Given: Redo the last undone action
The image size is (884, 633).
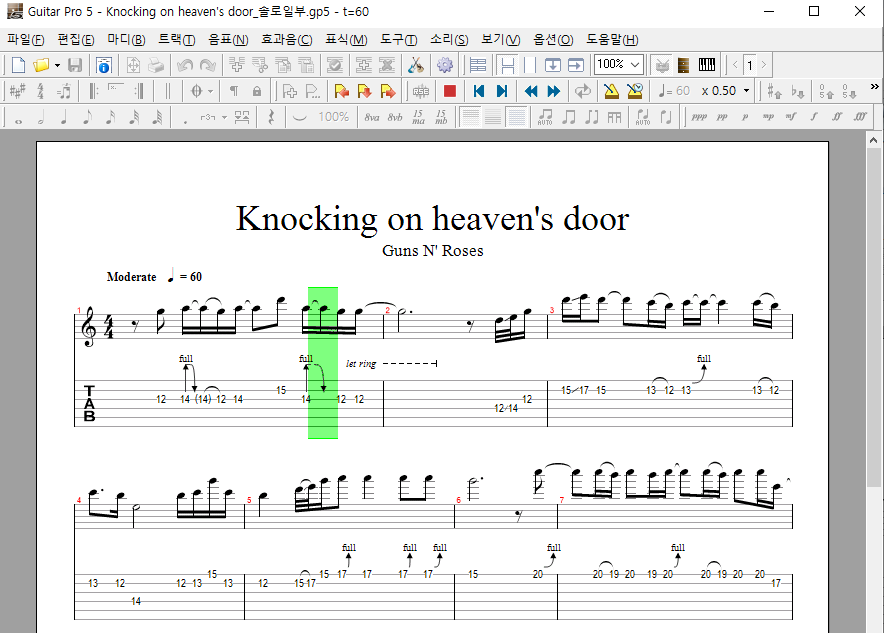Looking at the screenshot, I should pos(207,65).
